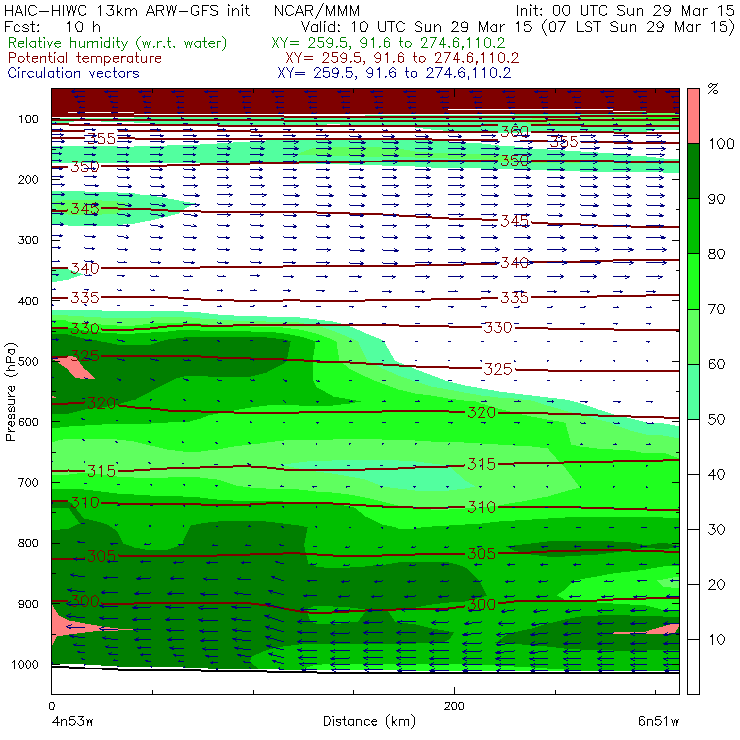Select the 'NCAR/MMM' header text
This screenshot has height=740, width=740.
click(317, 10)
